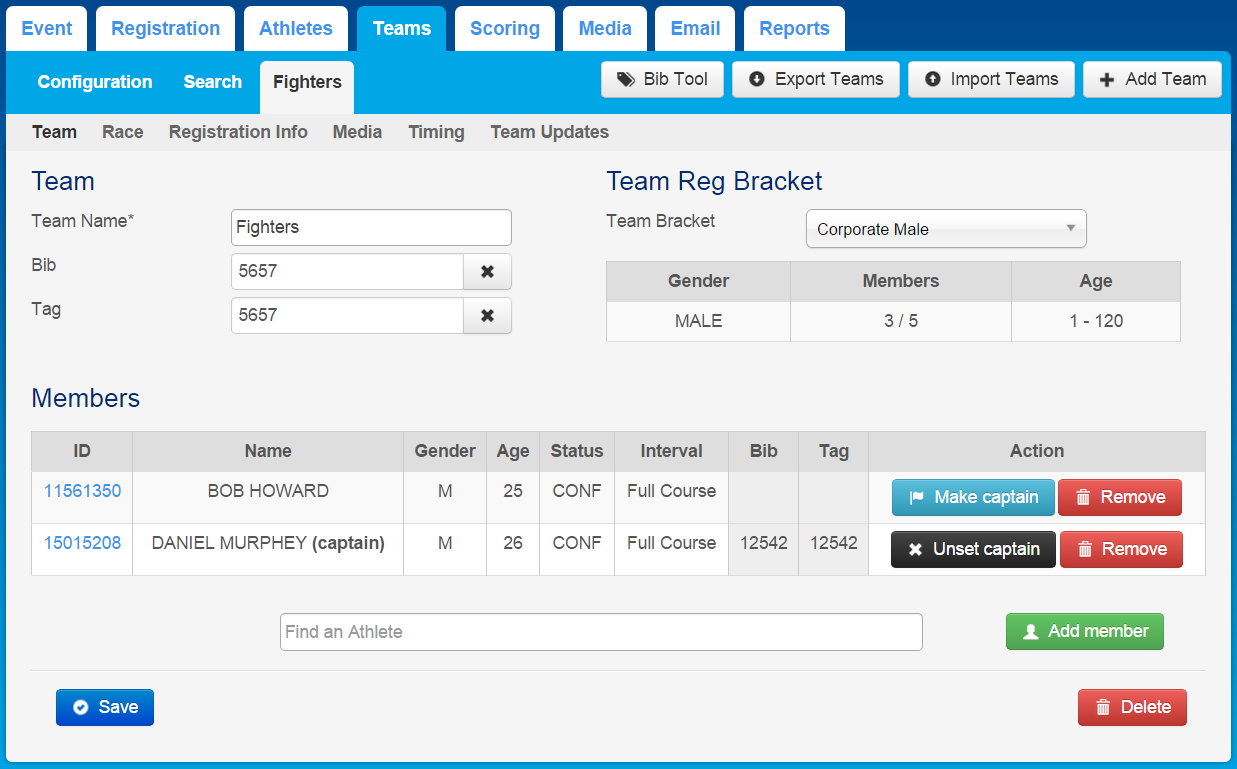Viewport: 1237px width, 769px height.
Task: Open the Race section
Action: coord(123,132)
